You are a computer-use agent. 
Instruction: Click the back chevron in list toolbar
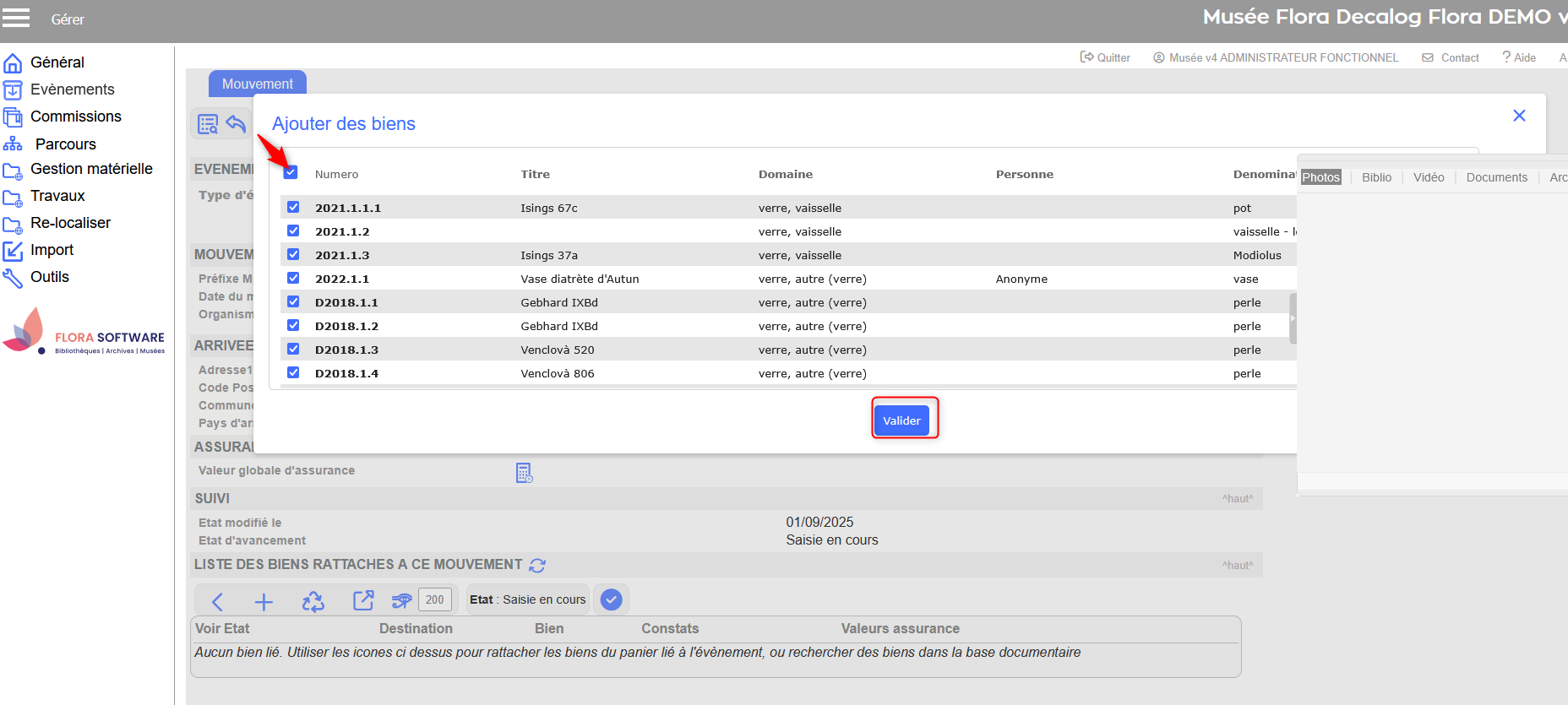[x=217, y=601]
